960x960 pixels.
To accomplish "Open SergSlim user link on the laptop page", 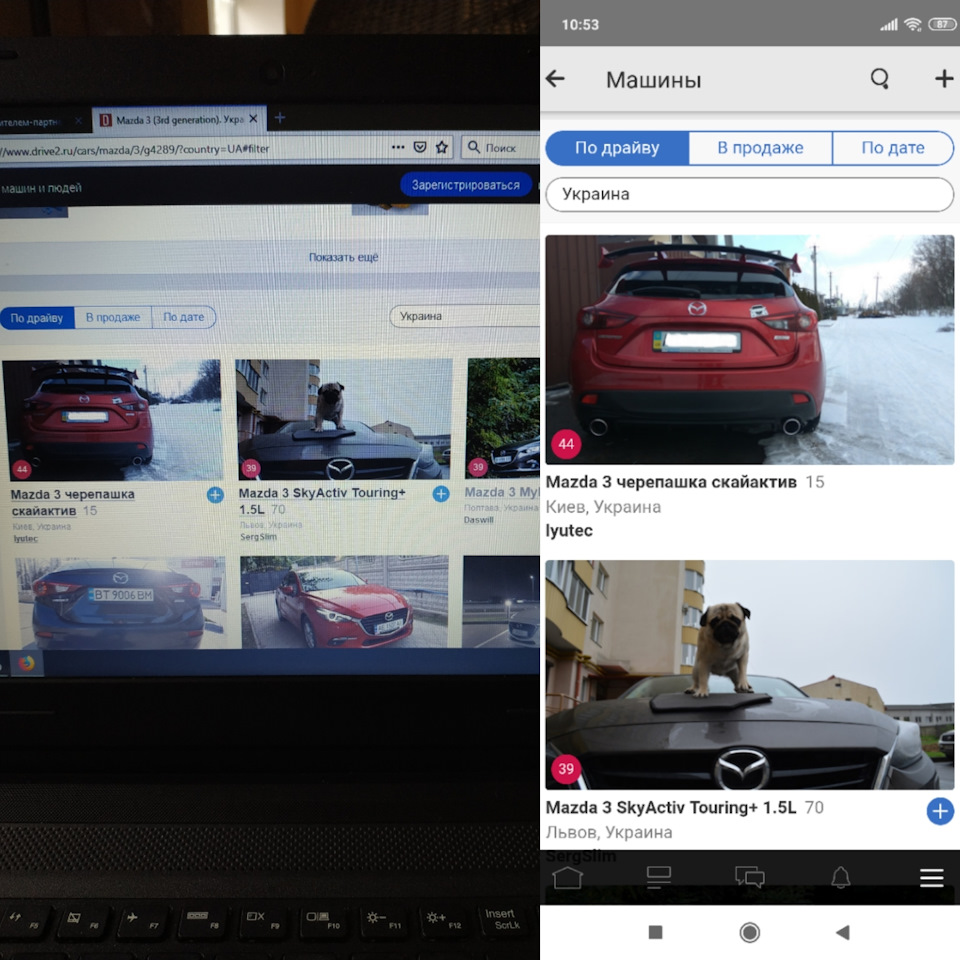I will 258,537.
